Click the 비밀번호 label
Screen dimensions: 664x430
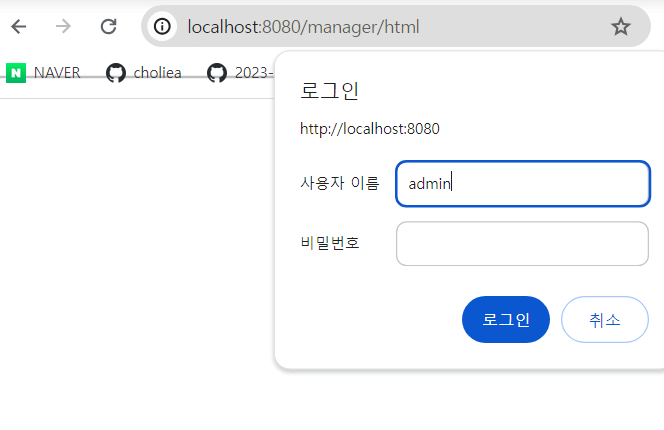coord(330,243)
